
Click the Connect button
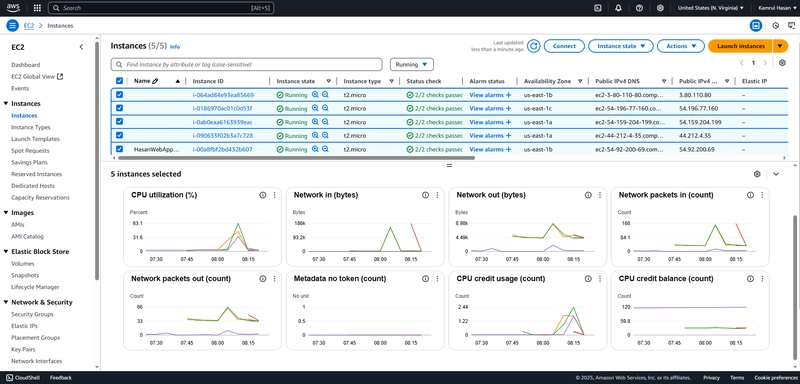pyautogui.click(x=564, y=46)
